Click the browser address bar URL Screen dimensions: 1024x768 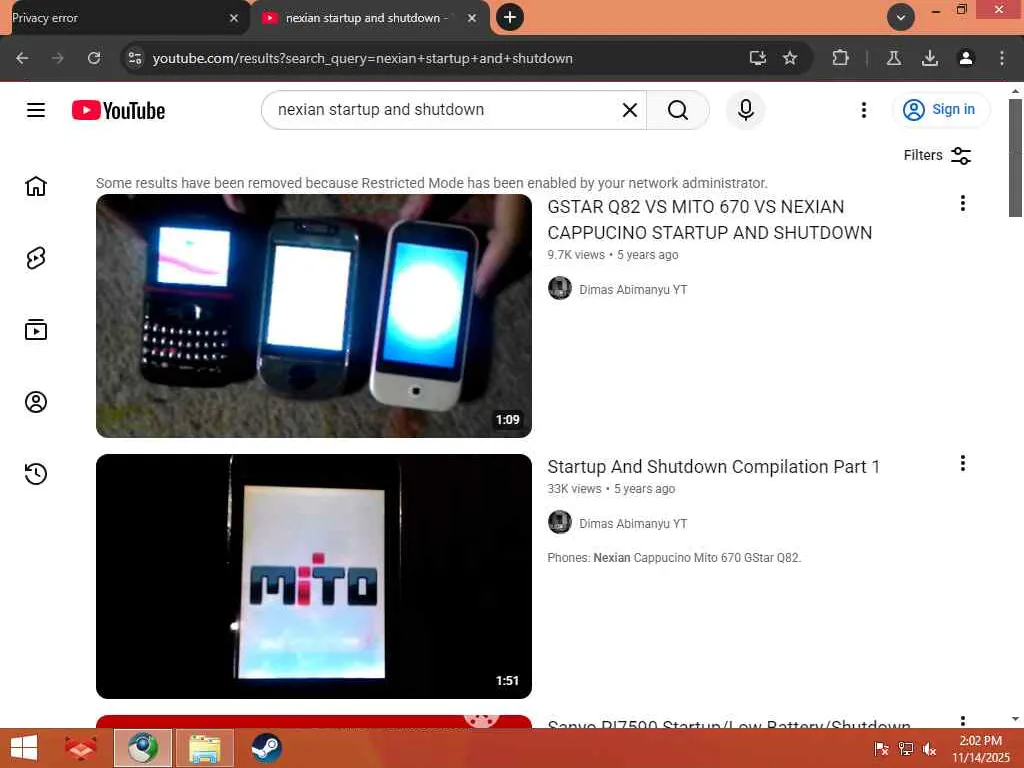coord(362,58)
